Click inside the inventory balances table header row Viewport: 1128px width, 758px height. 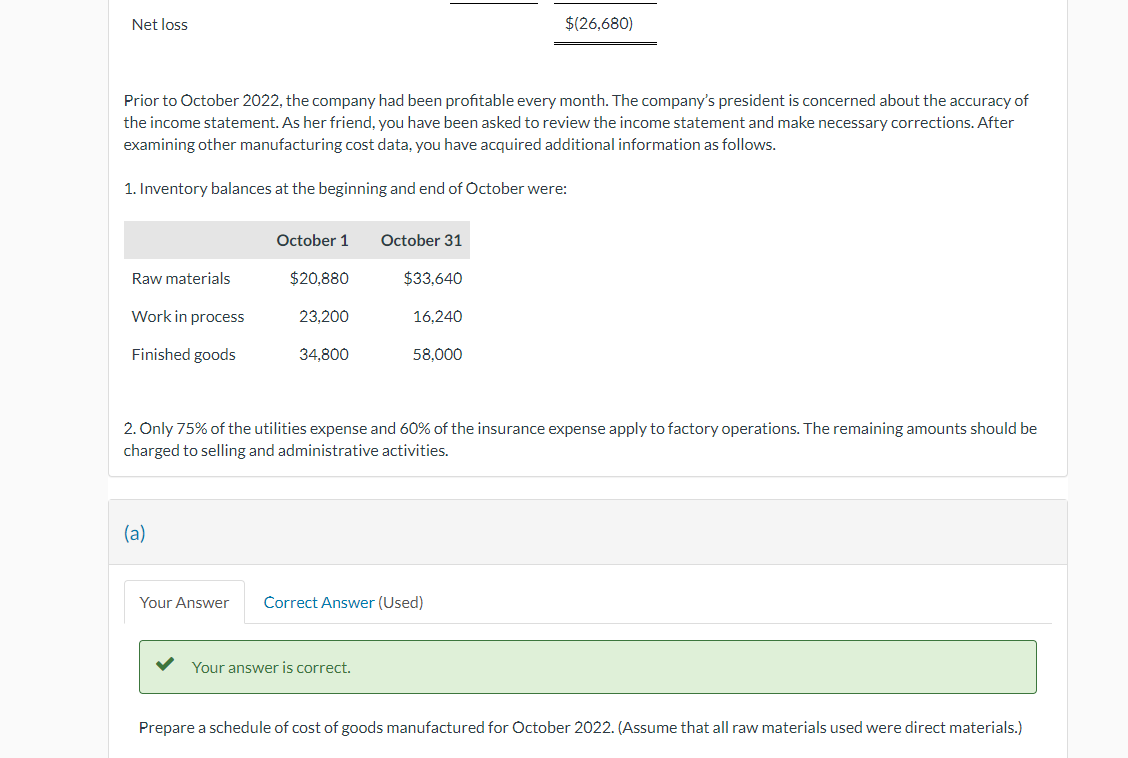[x=295, y=240]
